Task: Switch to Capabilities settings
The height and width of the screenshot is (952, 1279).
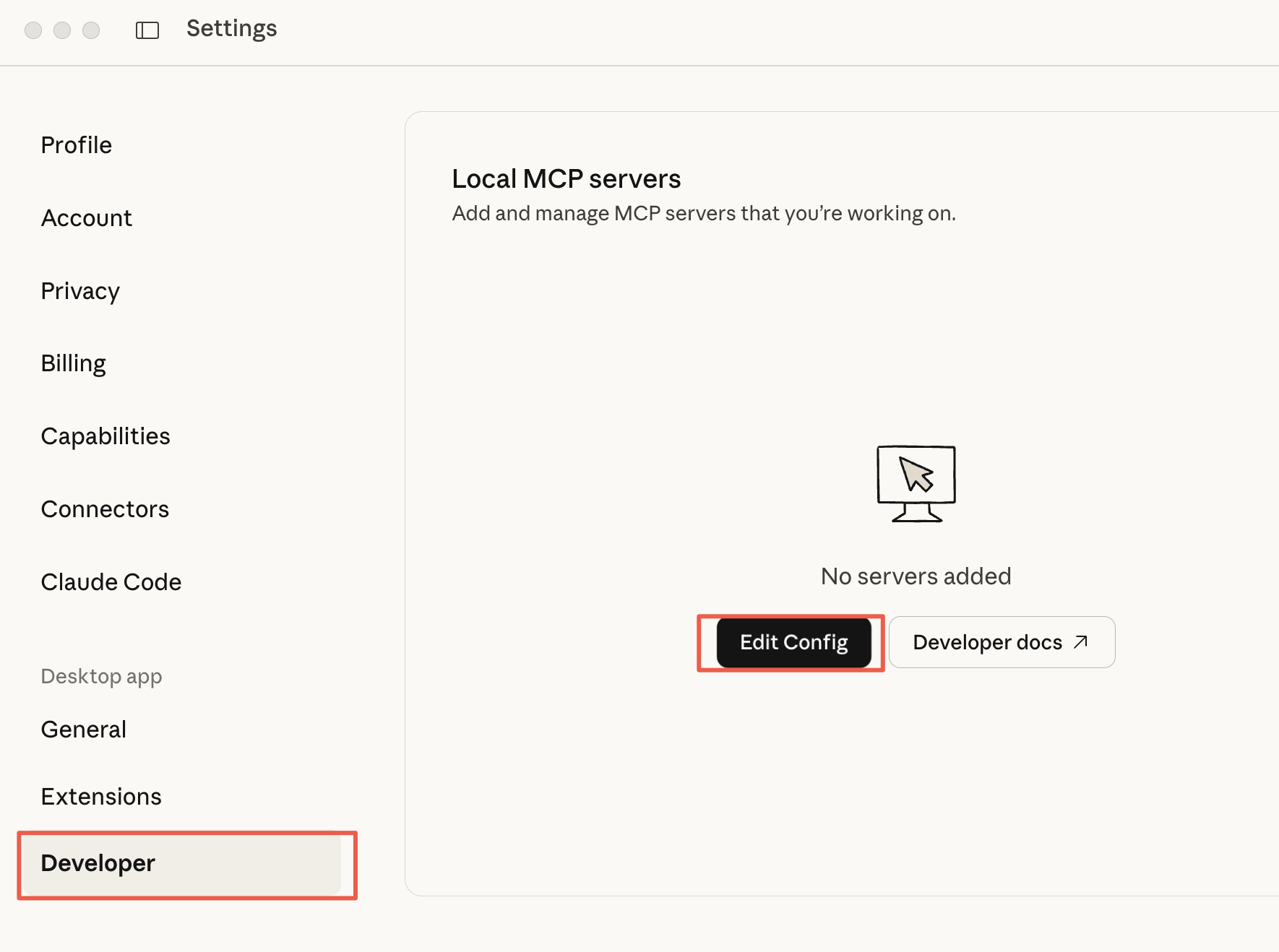Action: [105, 436]
